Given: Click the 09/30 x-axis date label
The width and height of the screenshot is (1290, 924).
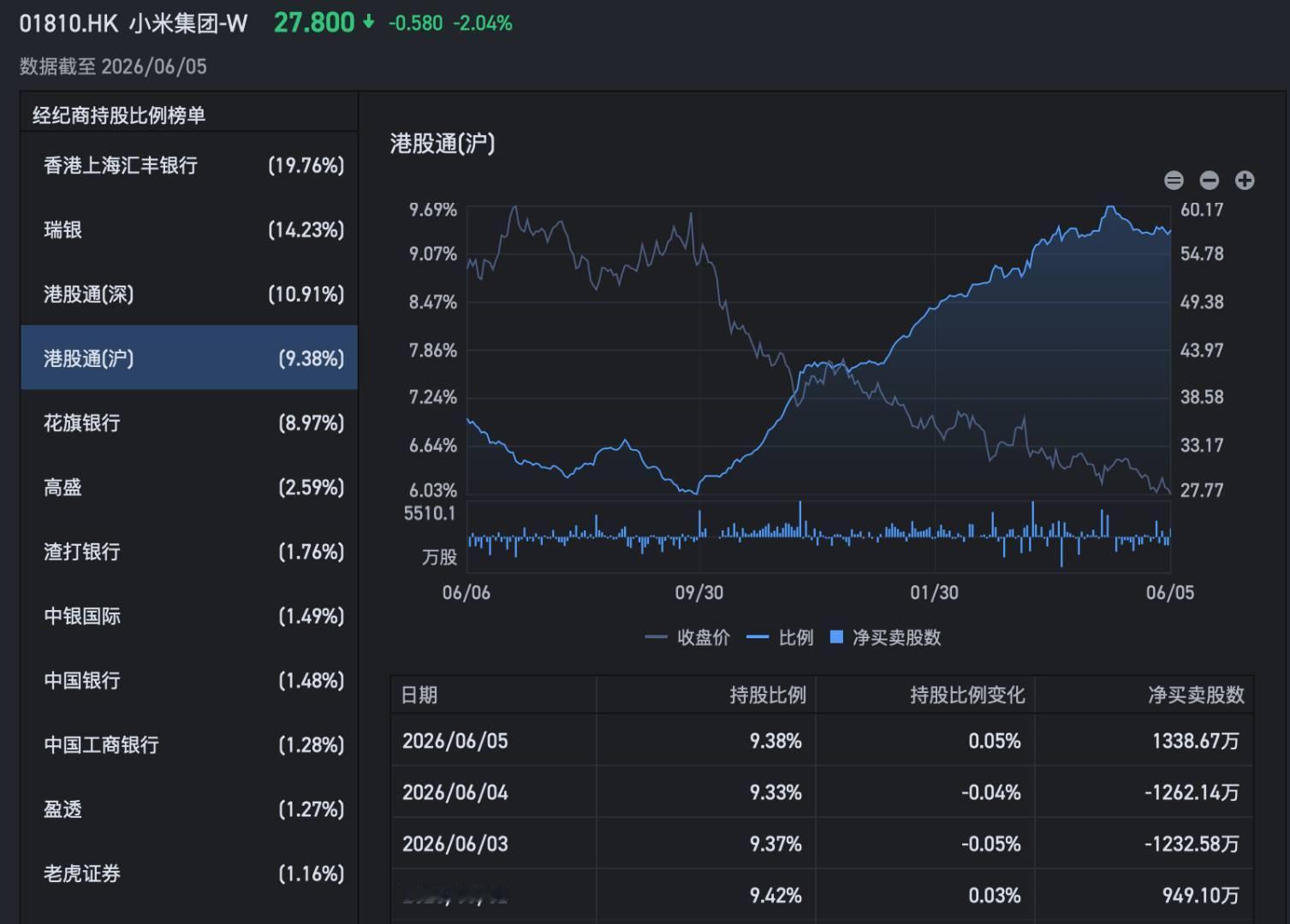Looking at the screenshot, I should [699, 593].
